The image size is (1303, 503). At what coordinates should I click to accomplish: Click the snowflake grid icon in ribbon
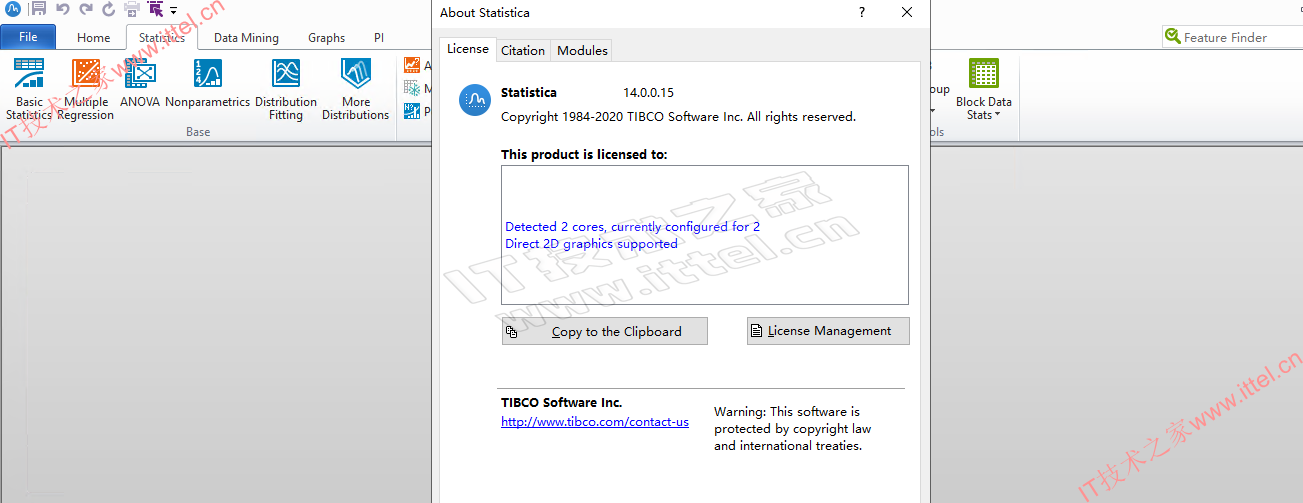tap(412, 89)
